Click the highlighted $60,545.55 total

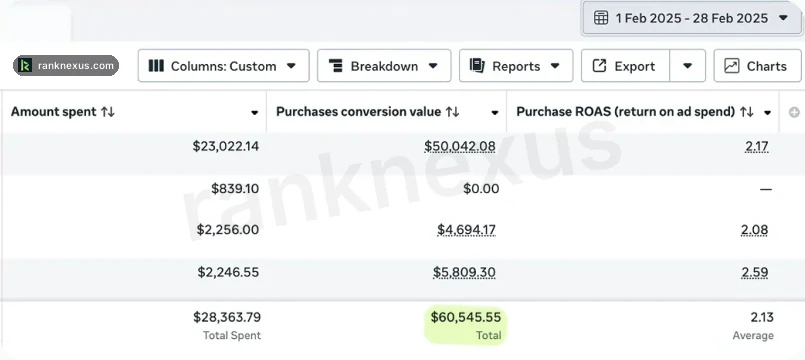[x=466, y=317]
